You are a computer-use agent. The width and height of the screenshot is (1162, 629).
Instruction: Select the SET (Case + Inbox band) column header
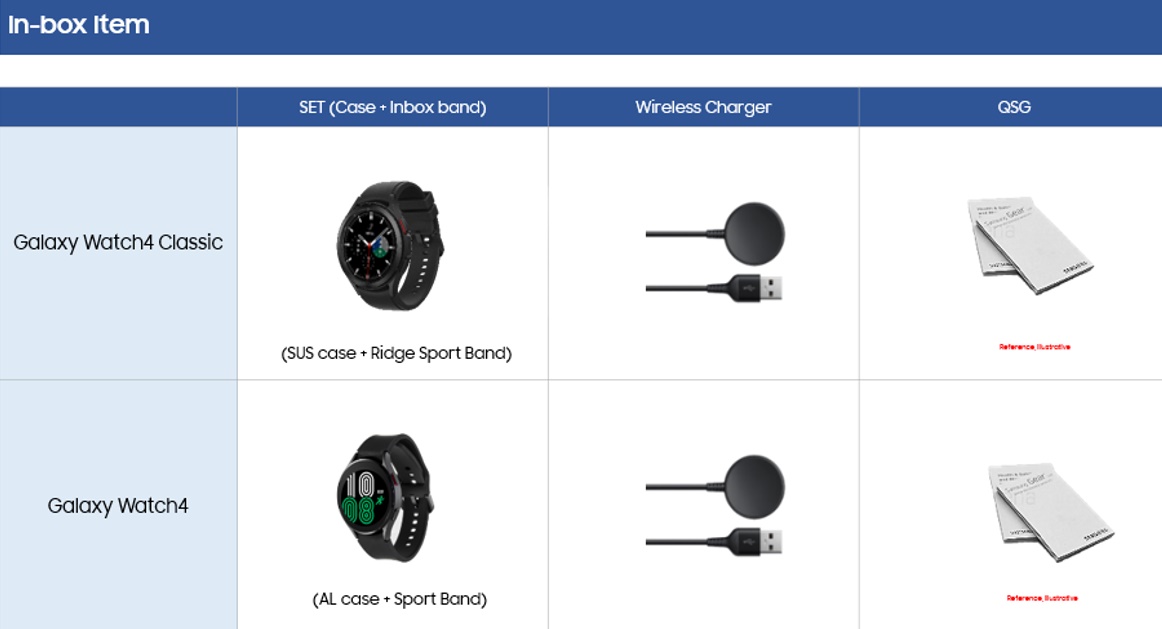tap(393, 107)
